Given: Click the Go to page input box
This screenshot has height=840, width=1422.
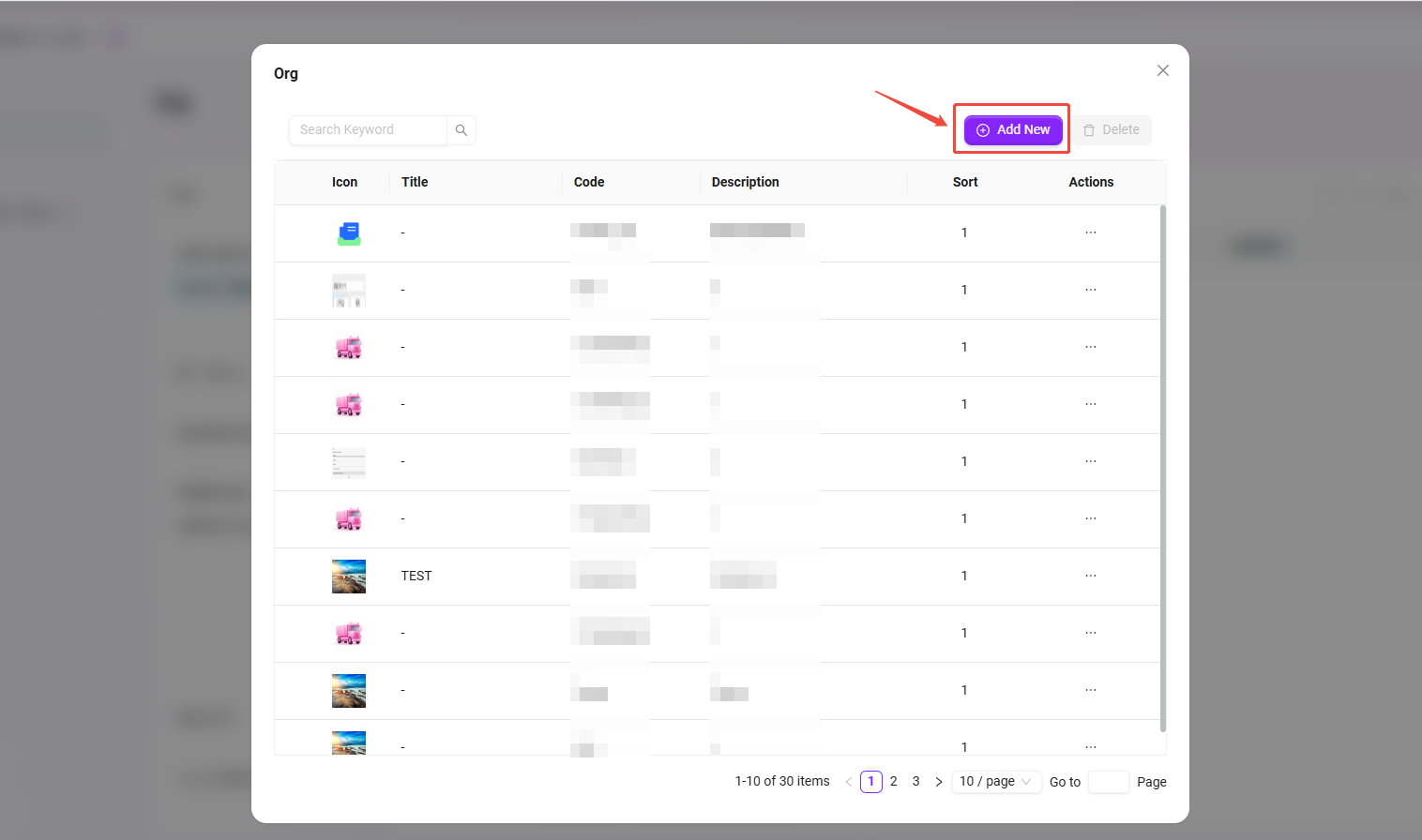Looking at the screenshot, I should 1108,782.
